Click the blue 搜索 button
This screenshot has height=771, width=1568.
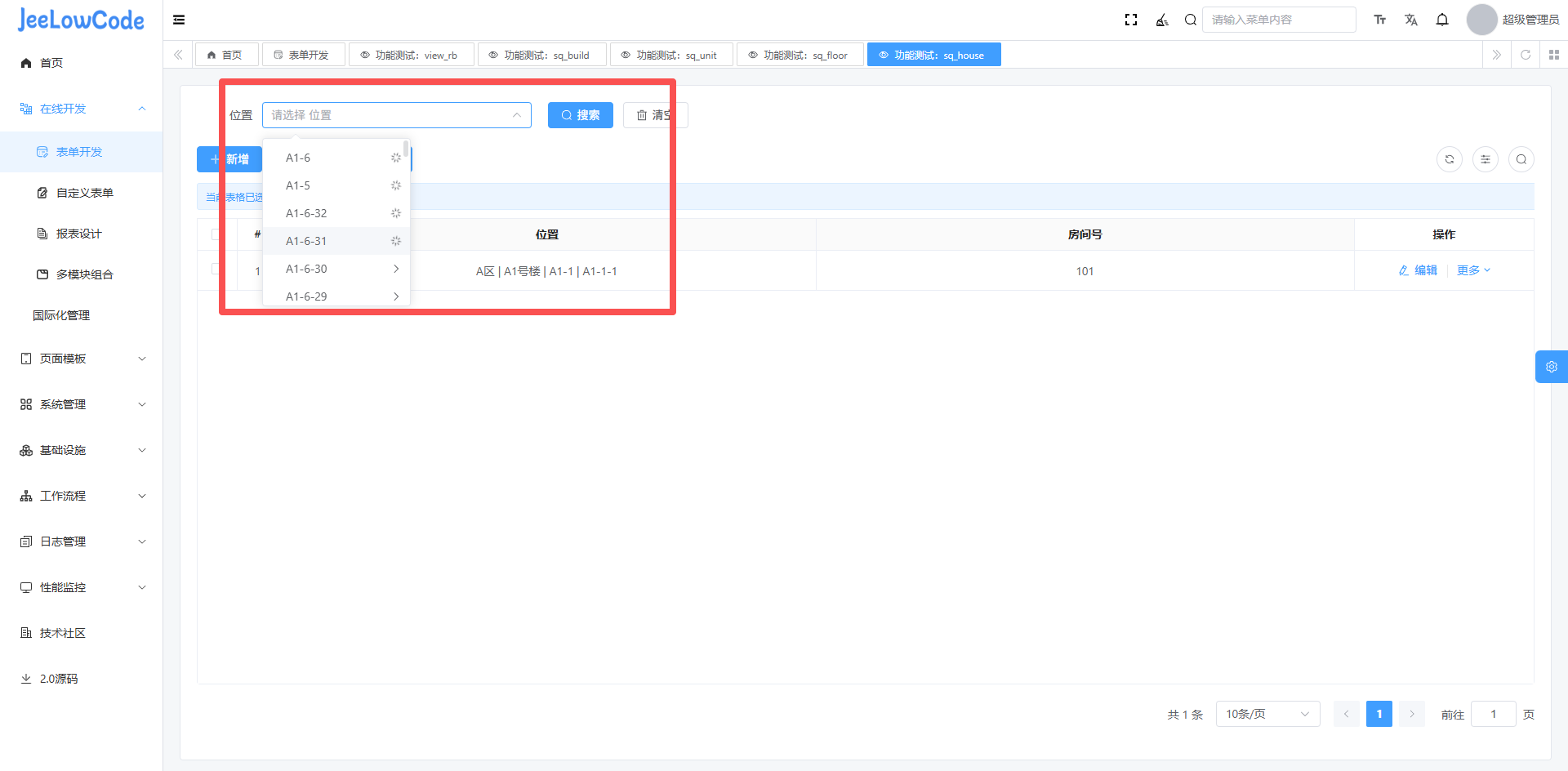(581, 115)
